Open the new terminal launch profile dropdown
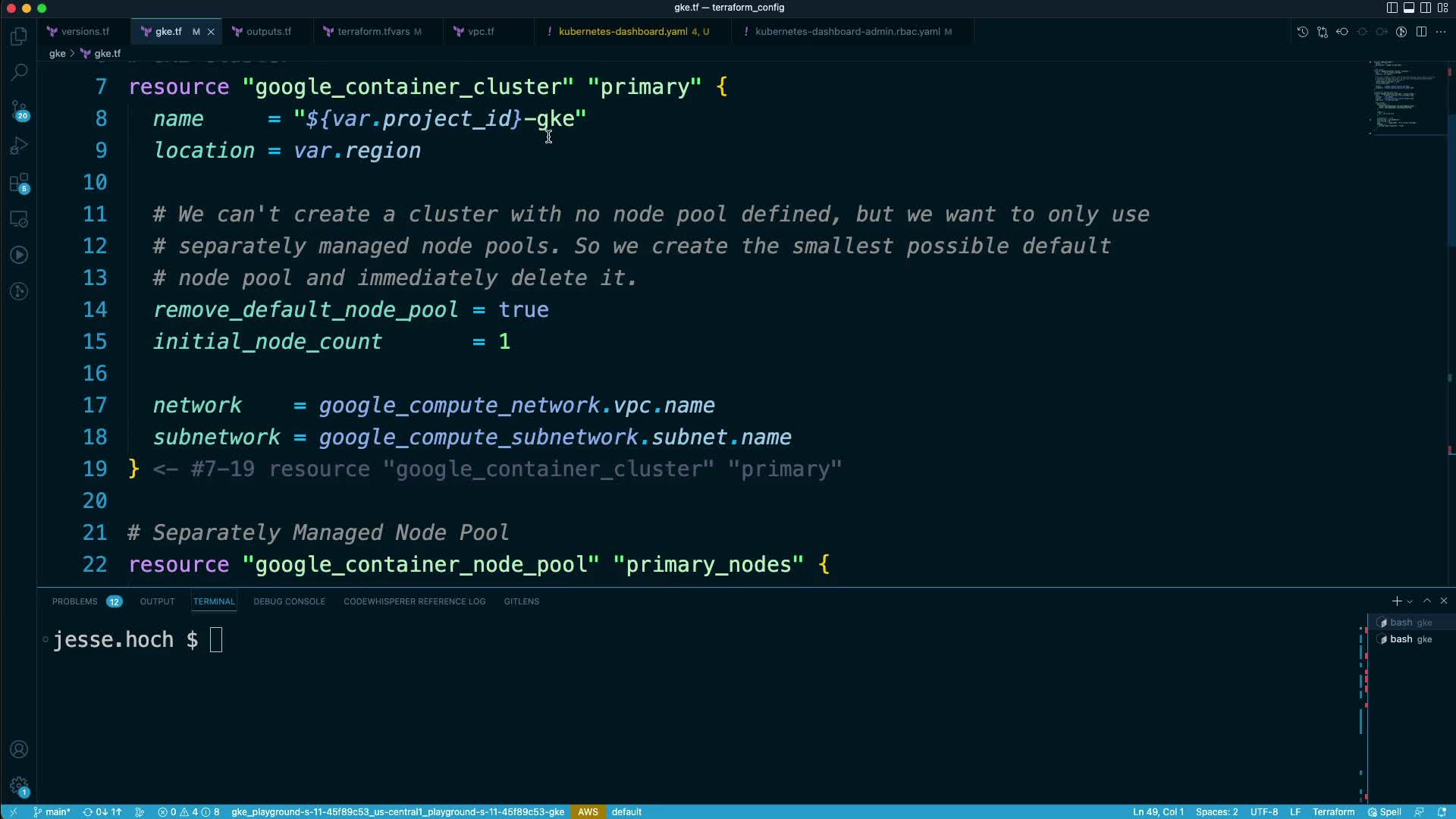The width and height of the screenshot is (1456, 819). 1410,601
